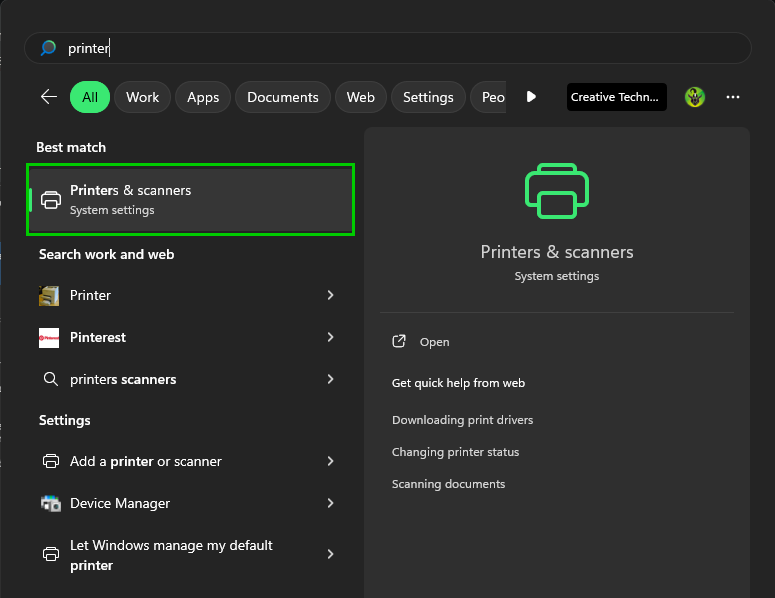775x598 pixels.
Task: Open Printers & scanners via Open link
Action: tap(434, 342)
